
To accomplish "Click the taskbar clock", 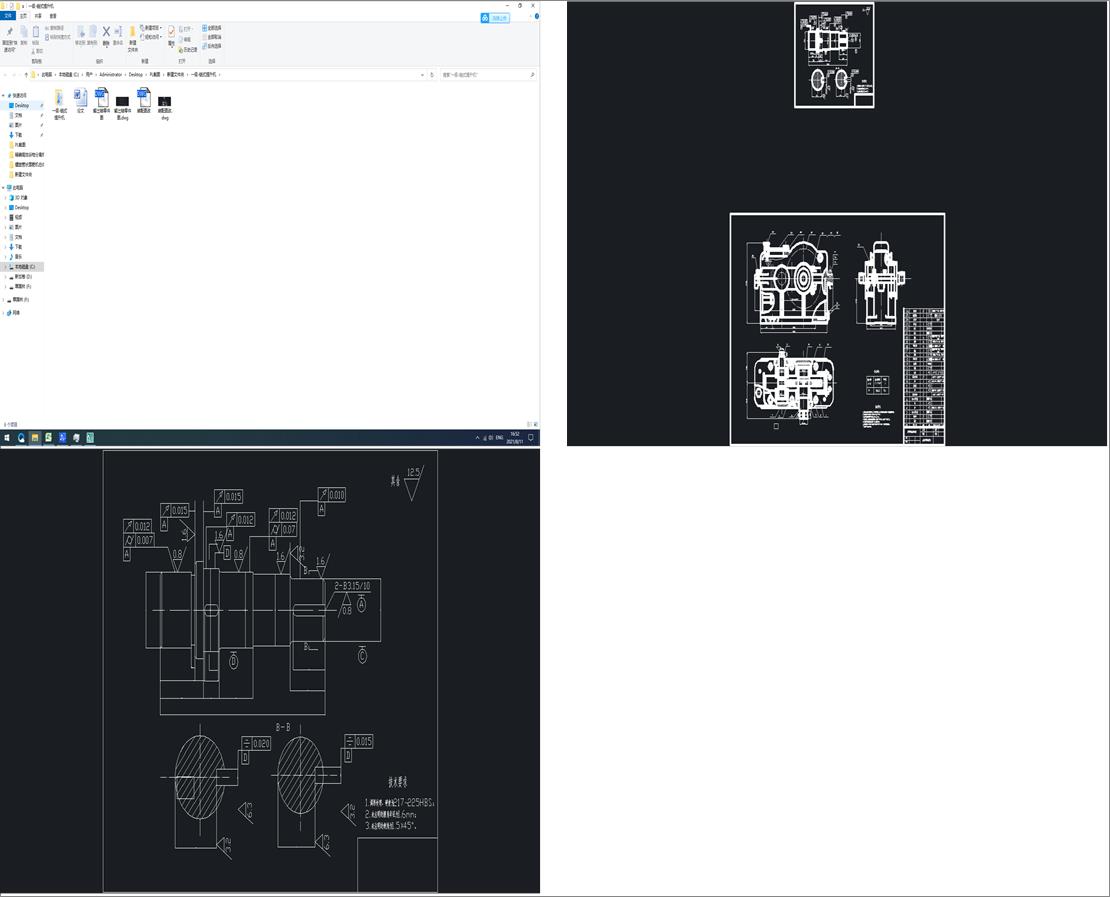I will (516, 438).
